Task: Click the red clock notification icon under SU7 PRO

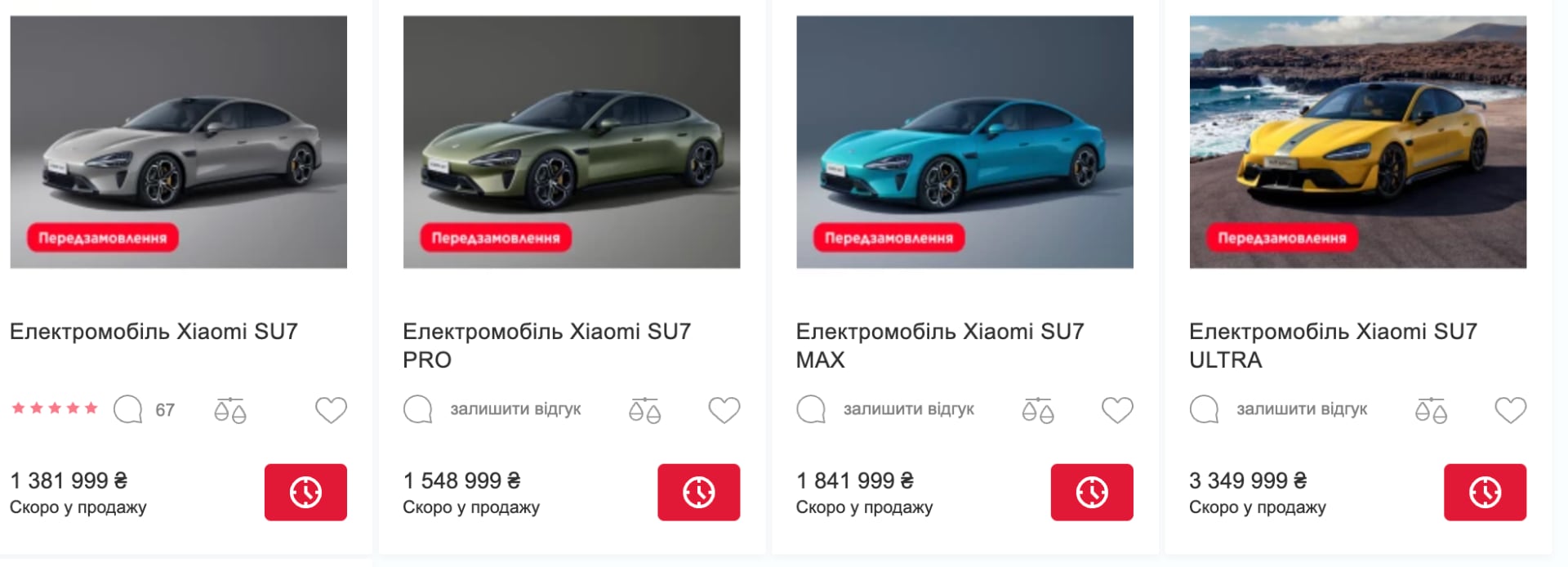Action: 699,492
